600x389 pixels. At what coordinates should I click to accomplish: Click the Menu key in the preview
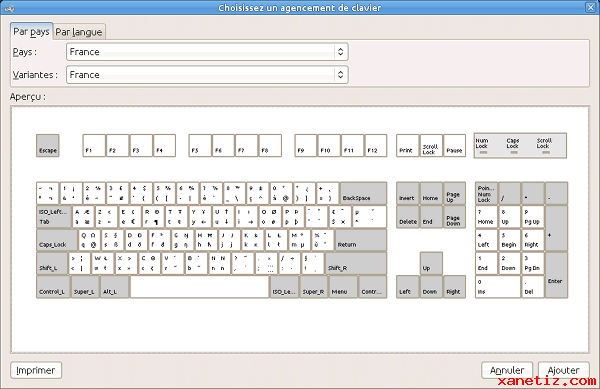(343, 287)
